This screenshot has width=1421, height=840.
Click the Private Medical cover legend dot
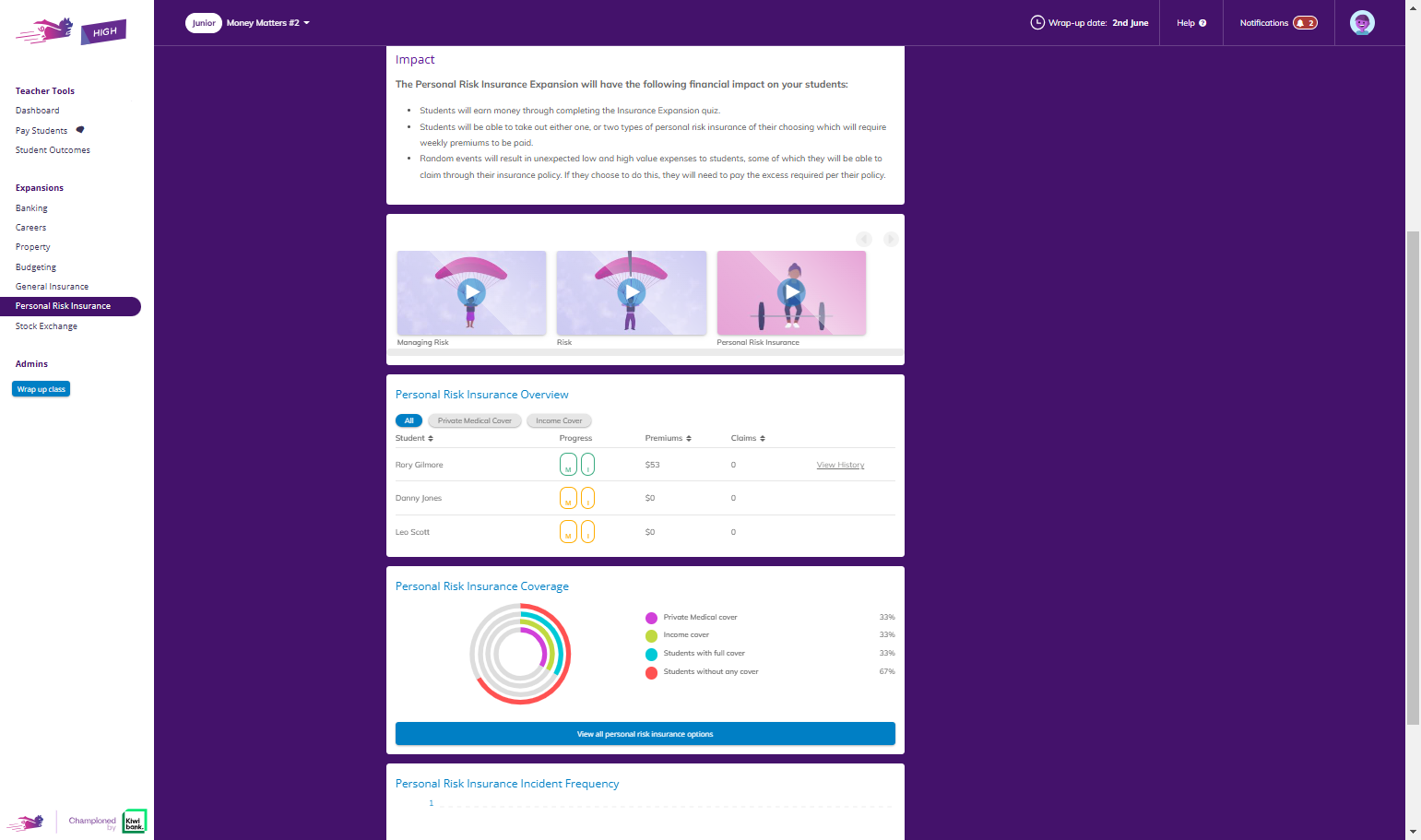651,618
